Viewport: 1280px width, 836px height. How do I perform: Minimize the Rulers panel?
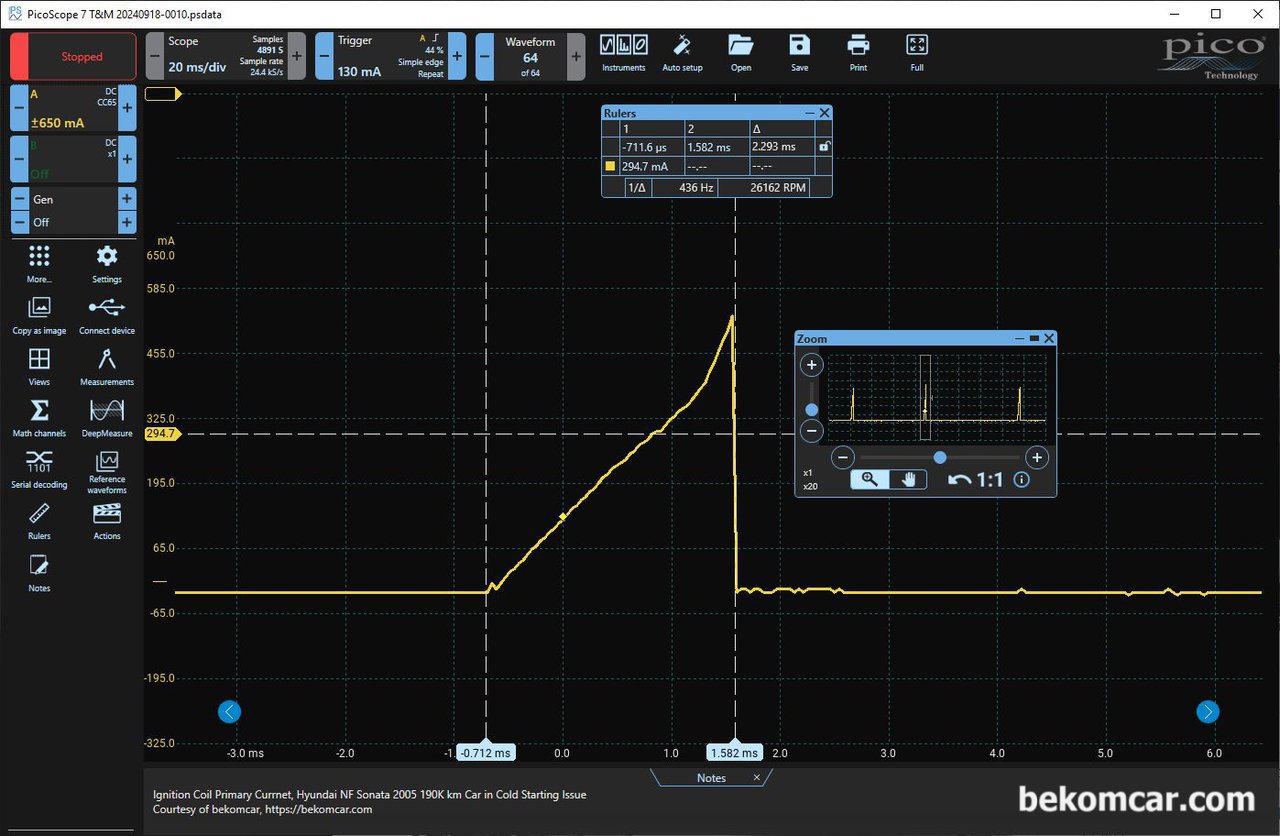tap(810, 113)
